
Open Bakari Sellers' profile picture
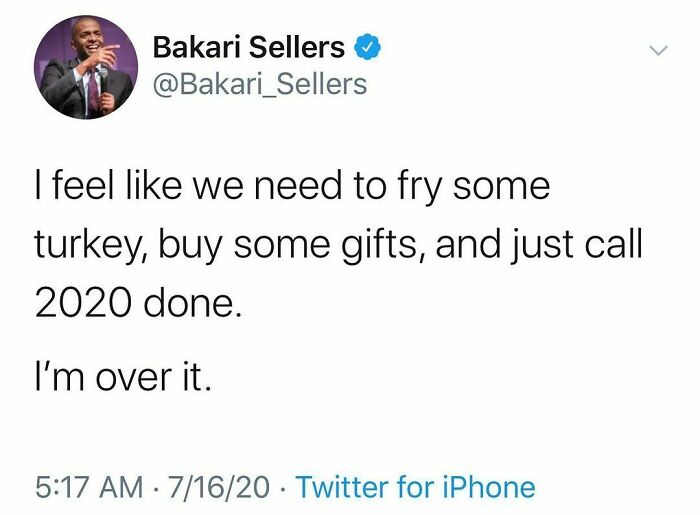(83, 67)
